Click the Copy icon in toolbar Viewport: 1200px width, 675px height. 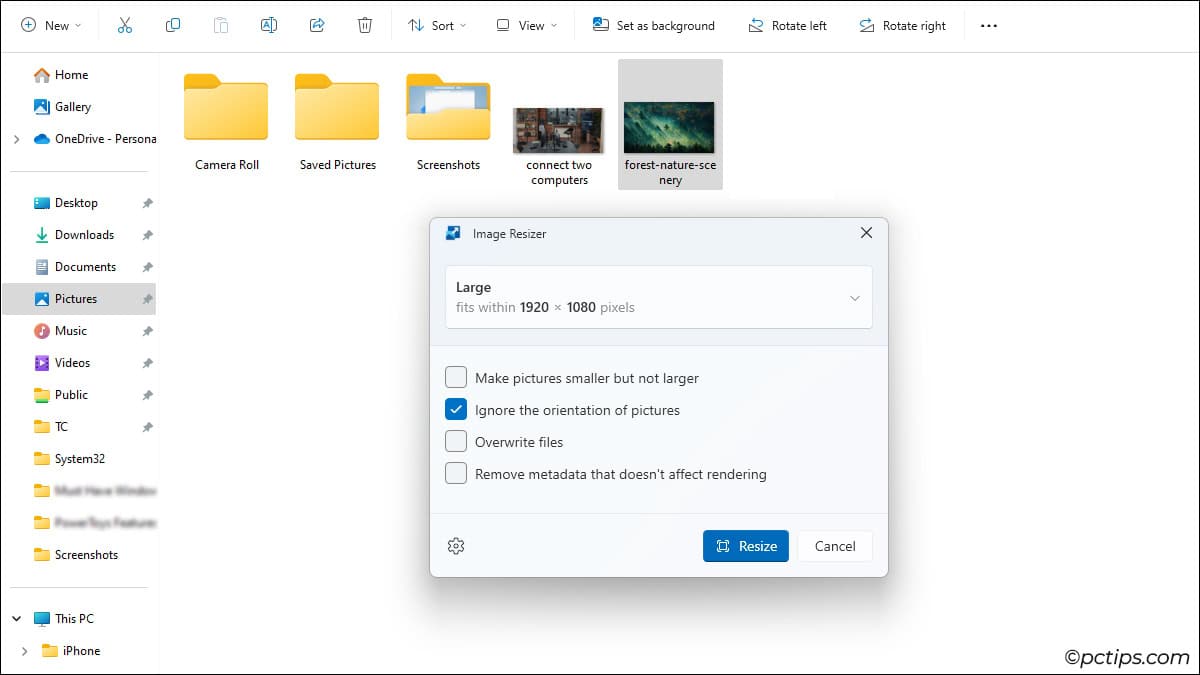tap(173, 25)
